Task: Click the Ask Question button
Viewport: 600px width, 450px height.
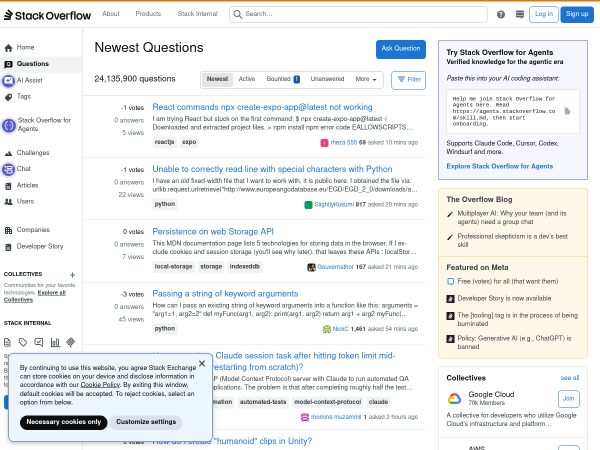Action: tap(401, 49)
